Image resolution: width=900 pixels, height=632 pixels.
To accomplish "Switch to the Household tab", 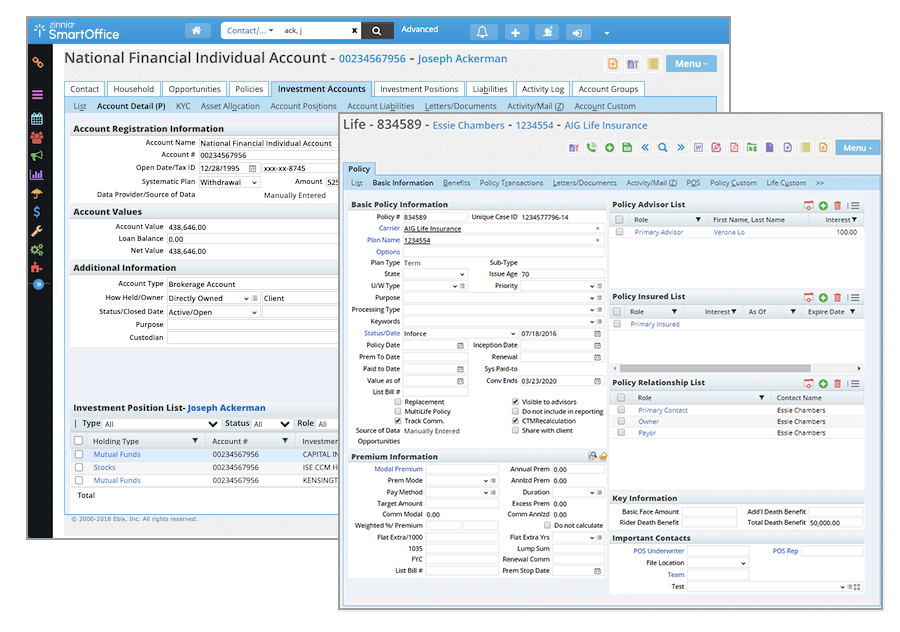I will (134, 89).
